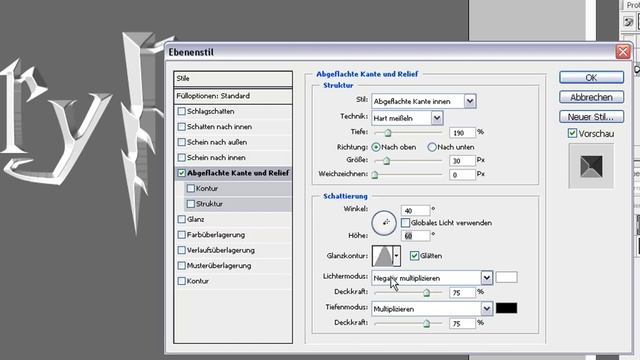Uncheck Abgeflachte Kante und Relief checkbox
The image size is (640, 360).
pyautogui.click(x=182, y=173)
